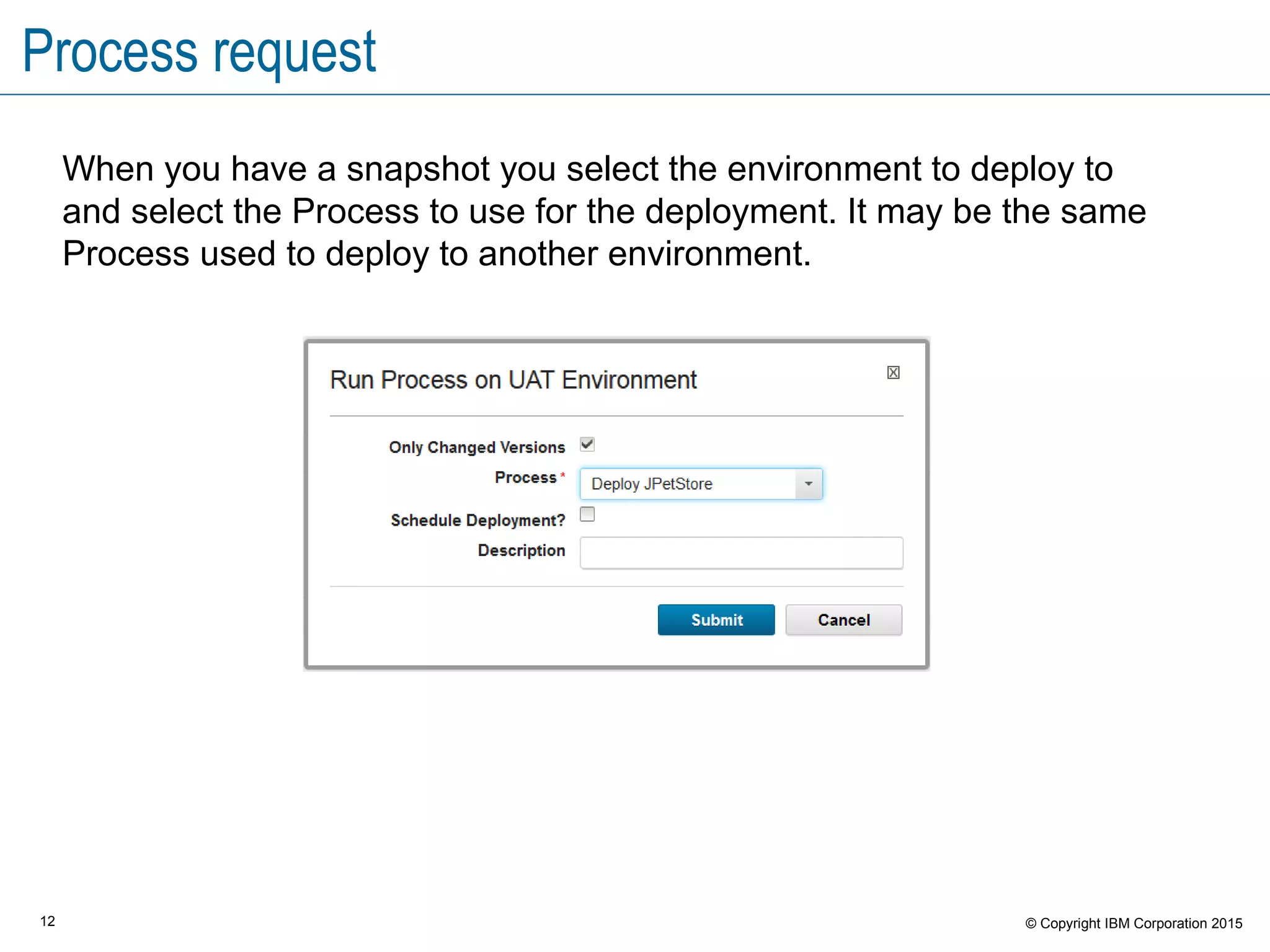This screenshot has width=1270, height=952.
Task: Click the Description field label
Action: (521, 550)
